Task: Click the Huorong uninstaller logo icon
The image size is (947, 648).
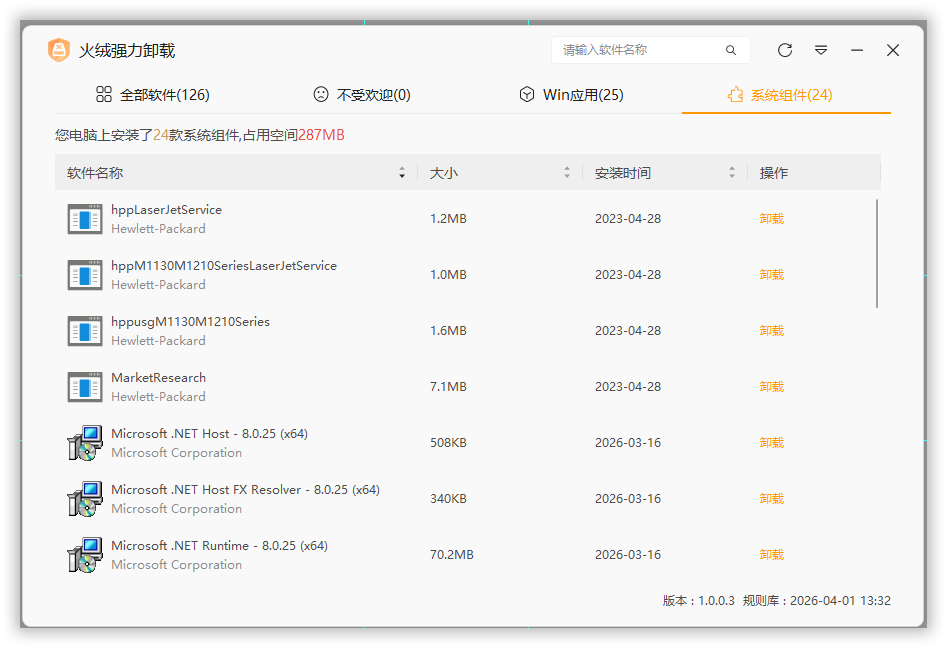Action: [59, 51]
